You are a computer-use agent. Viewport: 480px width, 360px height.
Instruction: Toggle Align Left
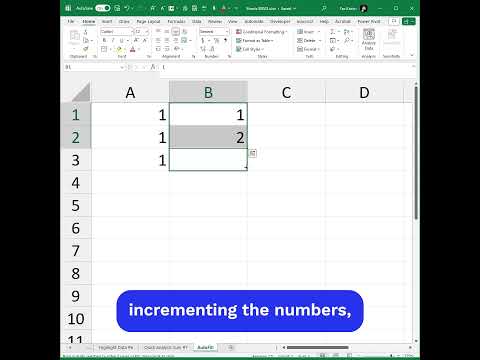pos(158,40)
